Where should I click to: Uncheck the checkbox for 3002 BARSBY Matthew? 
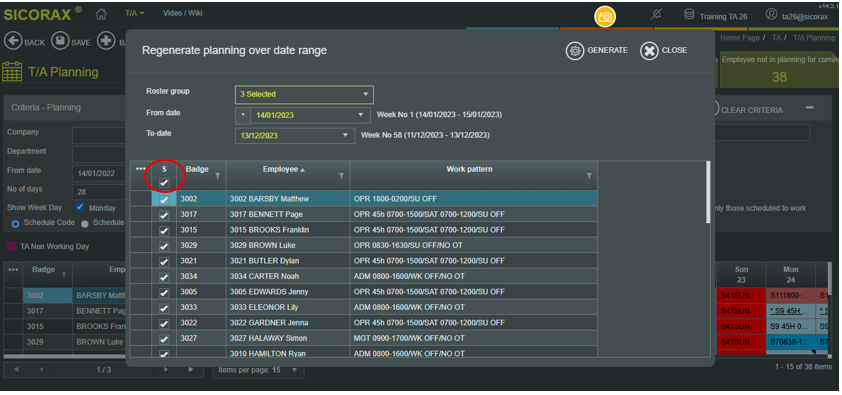click(164, 200)
